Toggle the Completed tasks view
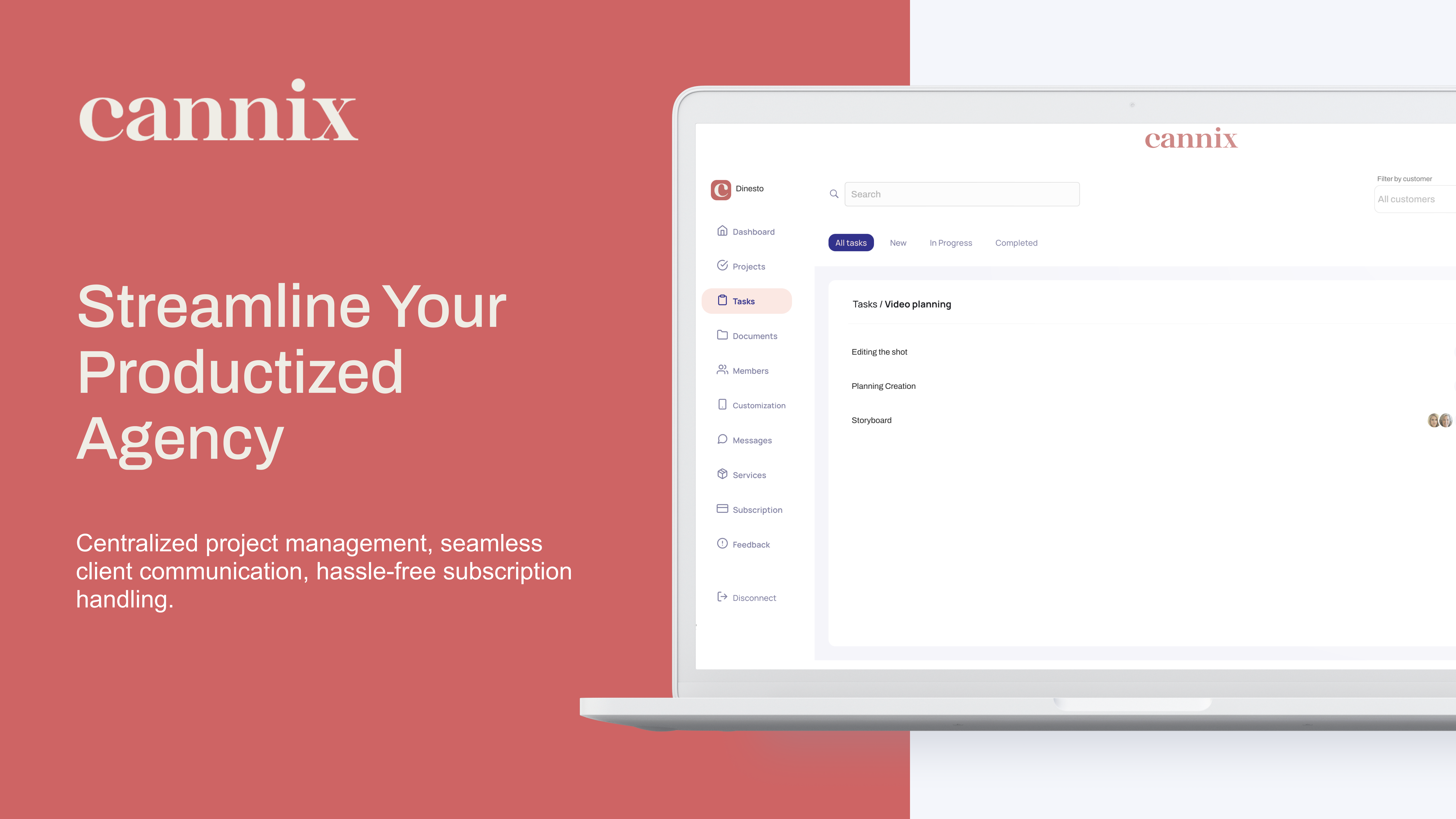1456x819 pixels. click(1016, 242)
